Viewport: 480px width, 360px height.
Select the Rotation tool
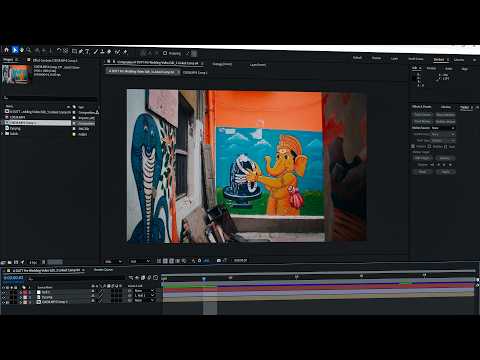click(x=59, y=51)
